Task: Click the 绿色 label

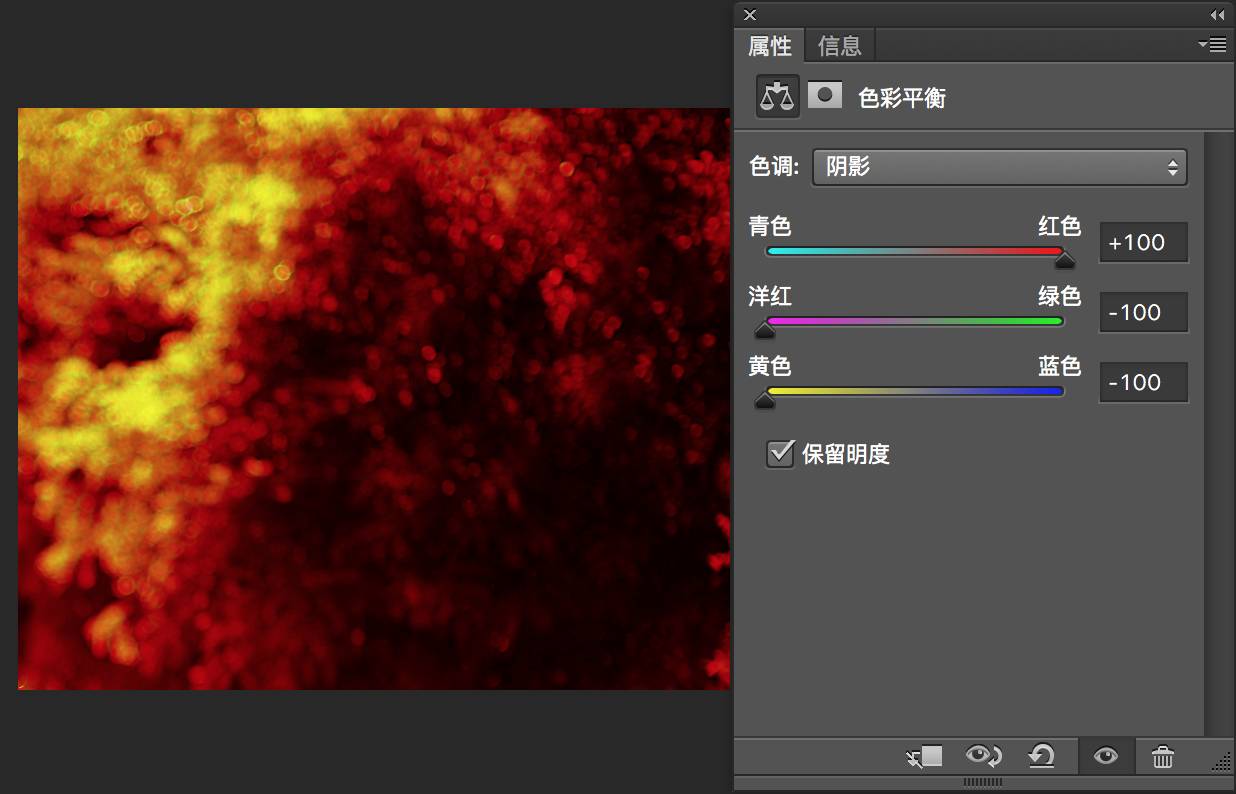Action: pos(1060,296)
